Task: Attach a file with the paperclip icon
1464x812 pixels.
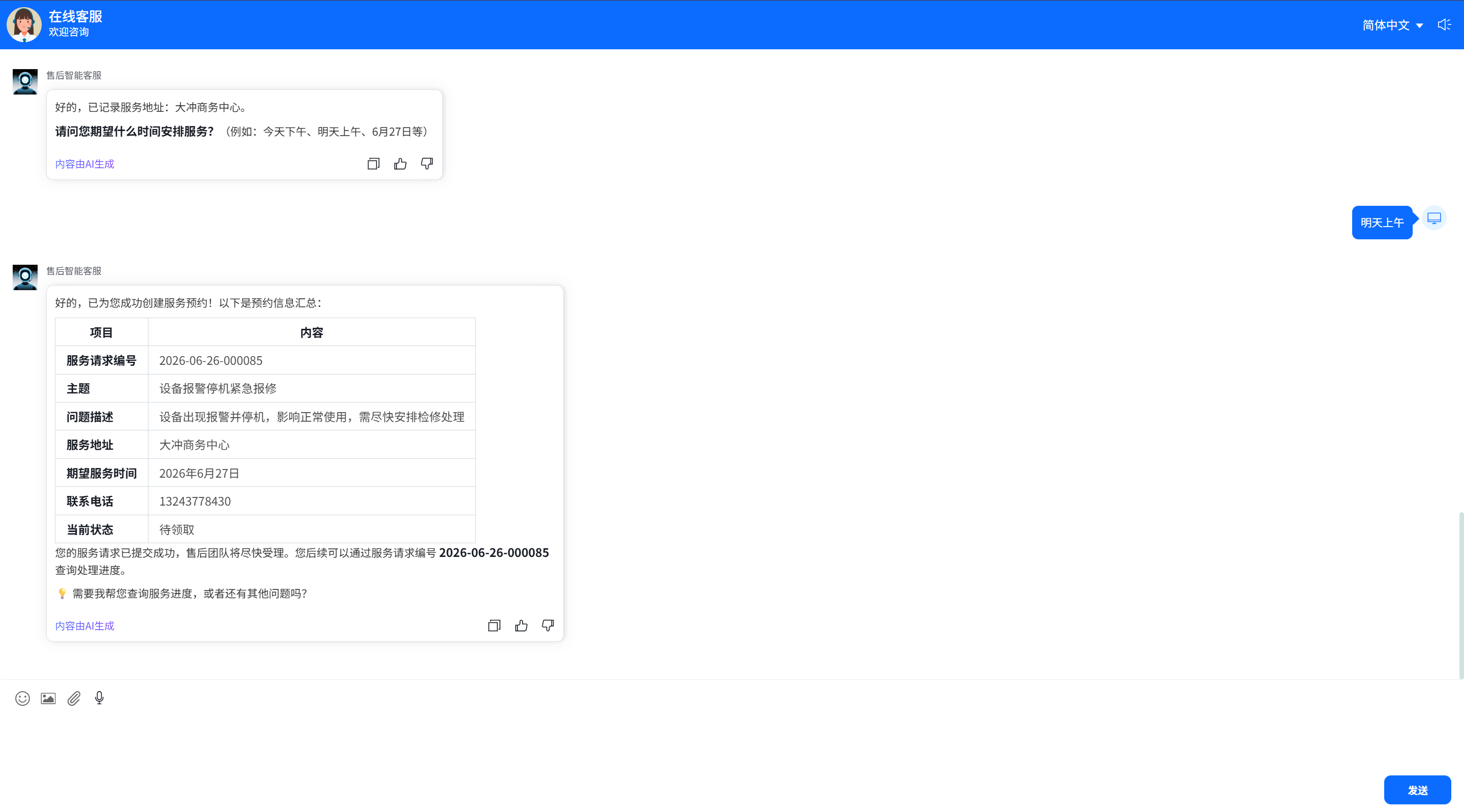Action: tap(74, 698)
